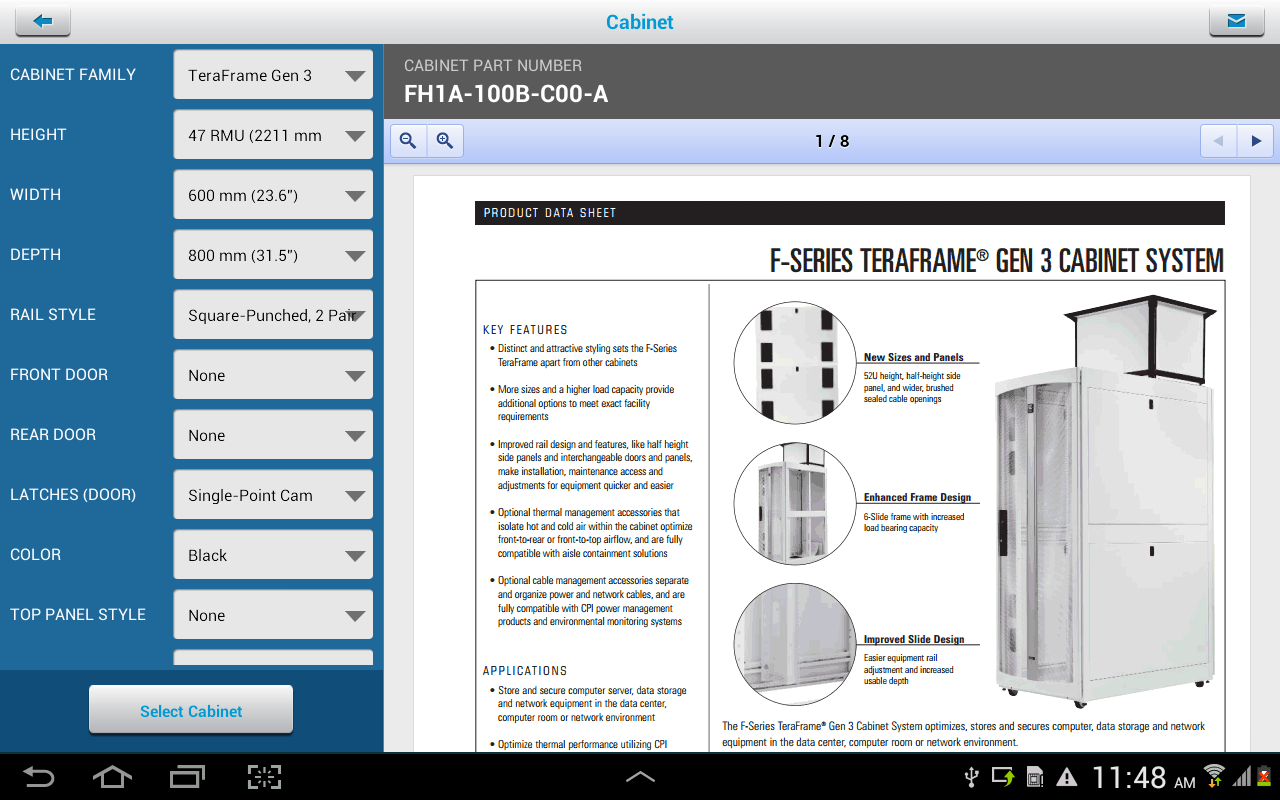The width and height of the screenshot is (1280, 800).
Task: Tap the PRODUCT DATA SHEET header bar
Action: (850, 213)
